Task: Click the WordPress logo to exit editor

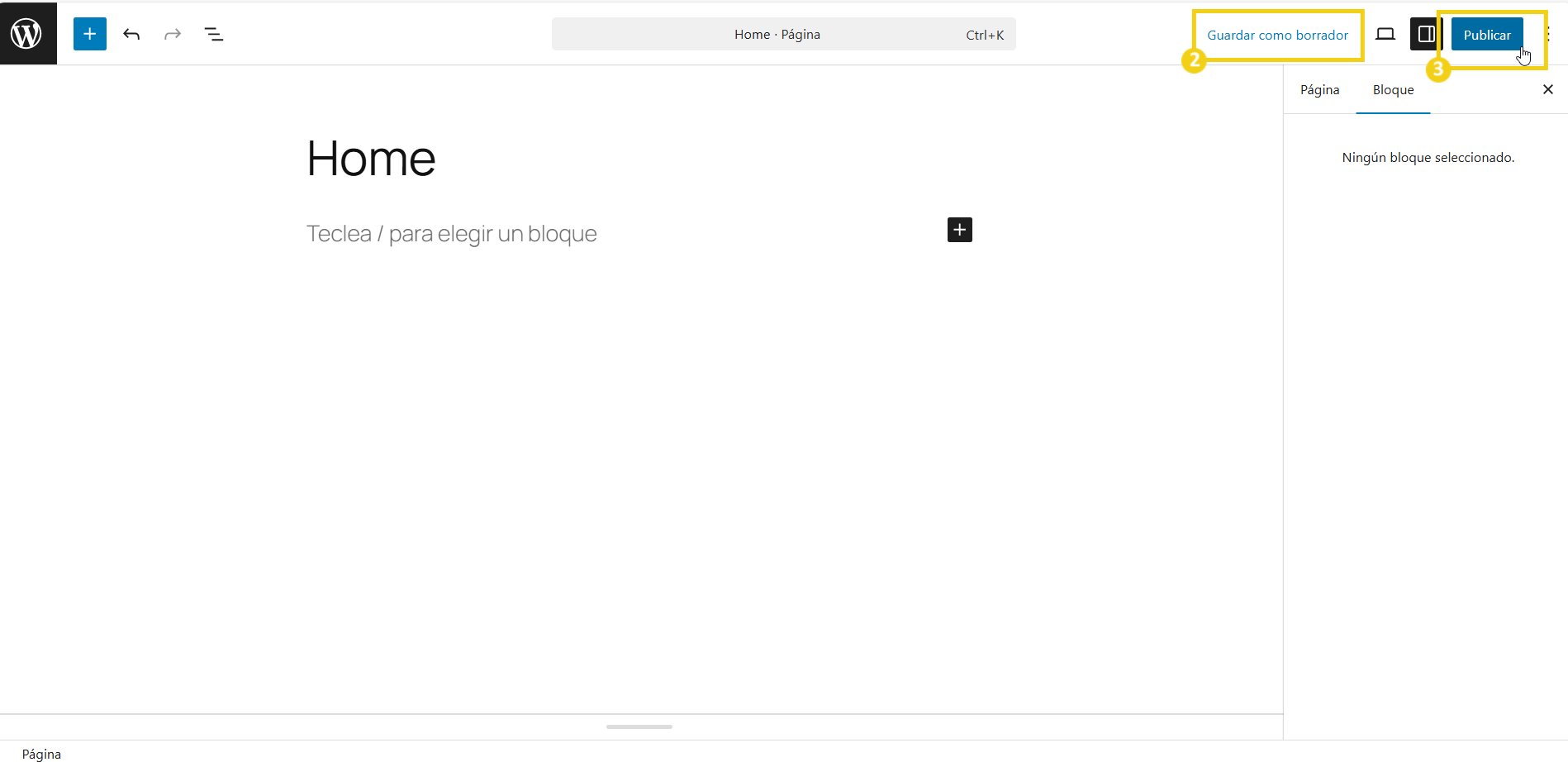Action: [x=27, y=34]
